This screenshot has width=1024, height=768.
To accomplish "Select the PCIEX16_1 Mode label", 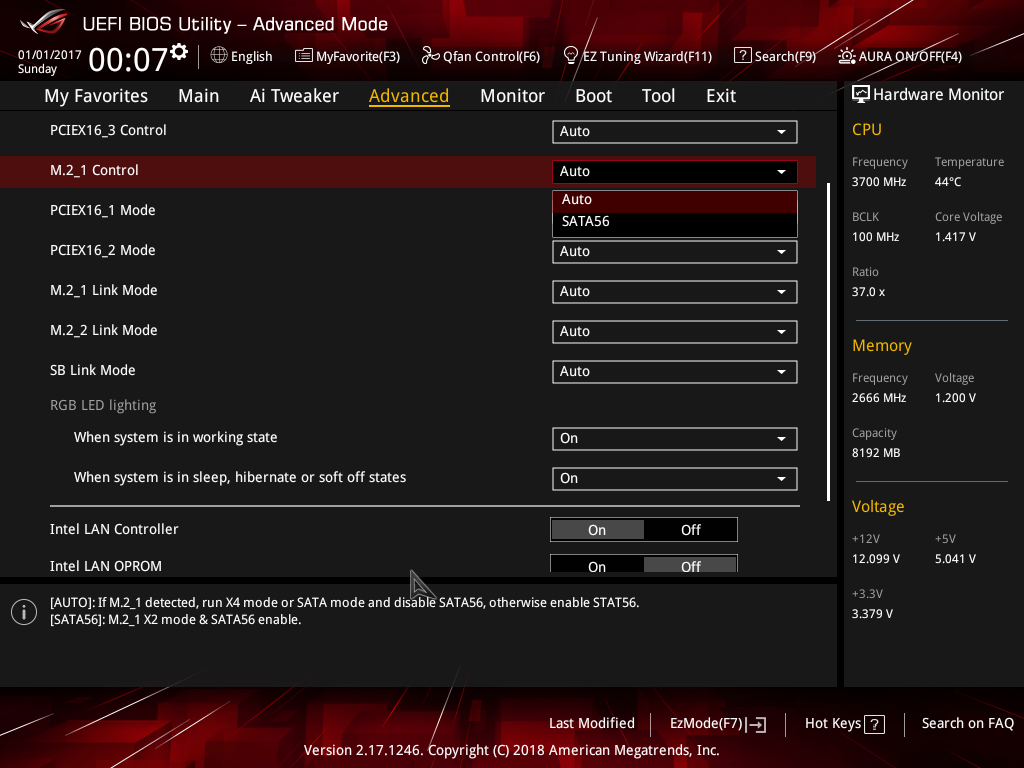I will [103, 210].
